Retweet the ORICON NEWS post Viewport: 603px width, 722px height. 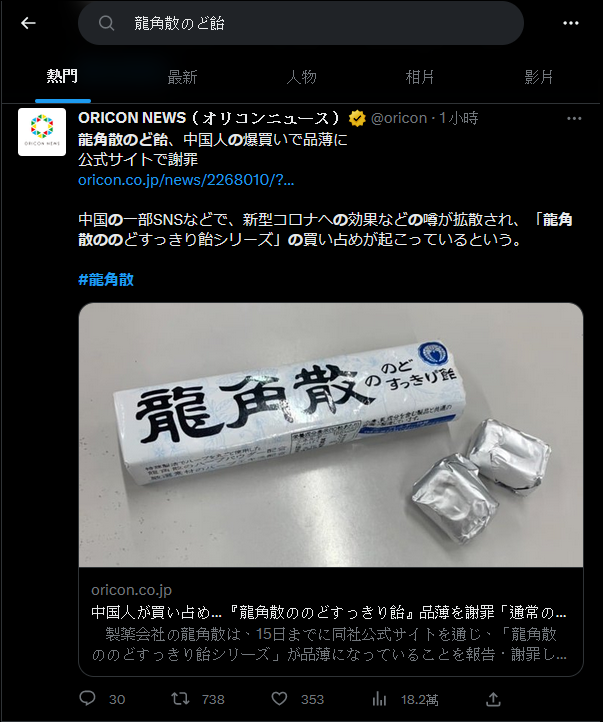click(180, 699)
